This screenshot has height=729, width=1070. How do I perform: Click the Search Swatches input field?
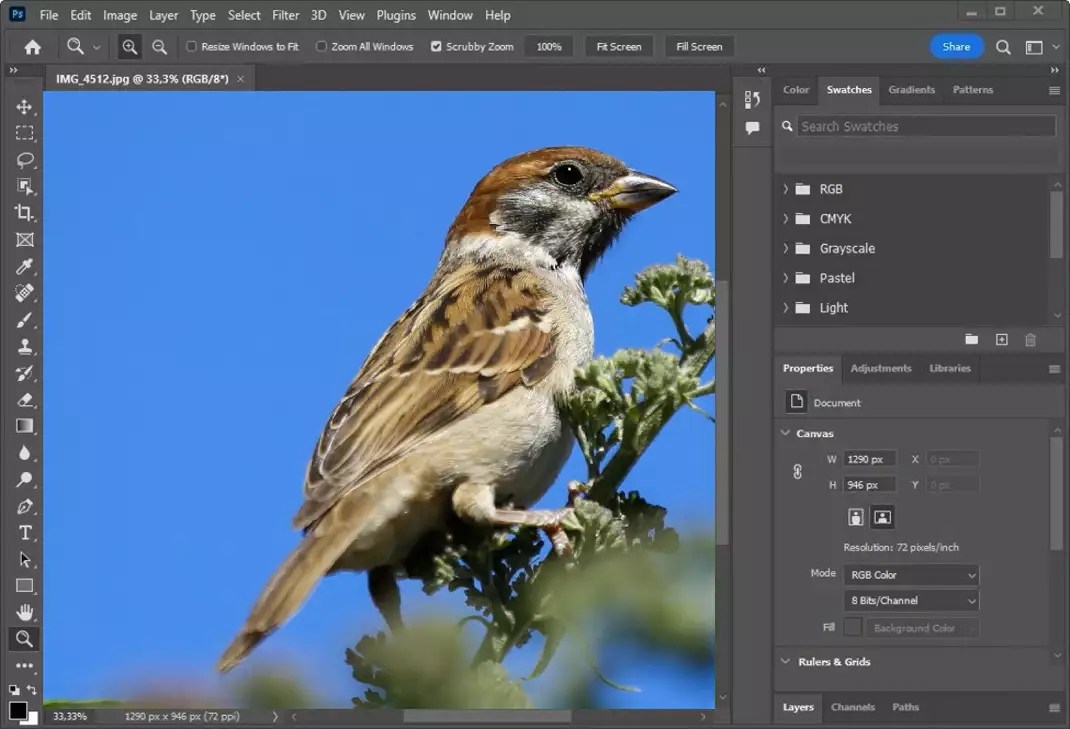point(925,127)
